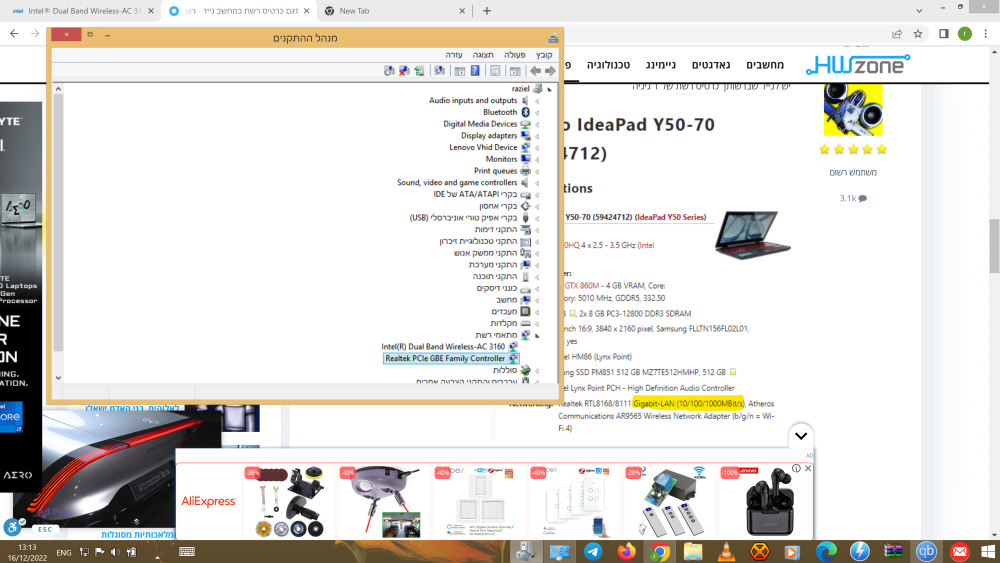Open new browser tab with plus button
1000x563 pixels.
coord(487,11)
